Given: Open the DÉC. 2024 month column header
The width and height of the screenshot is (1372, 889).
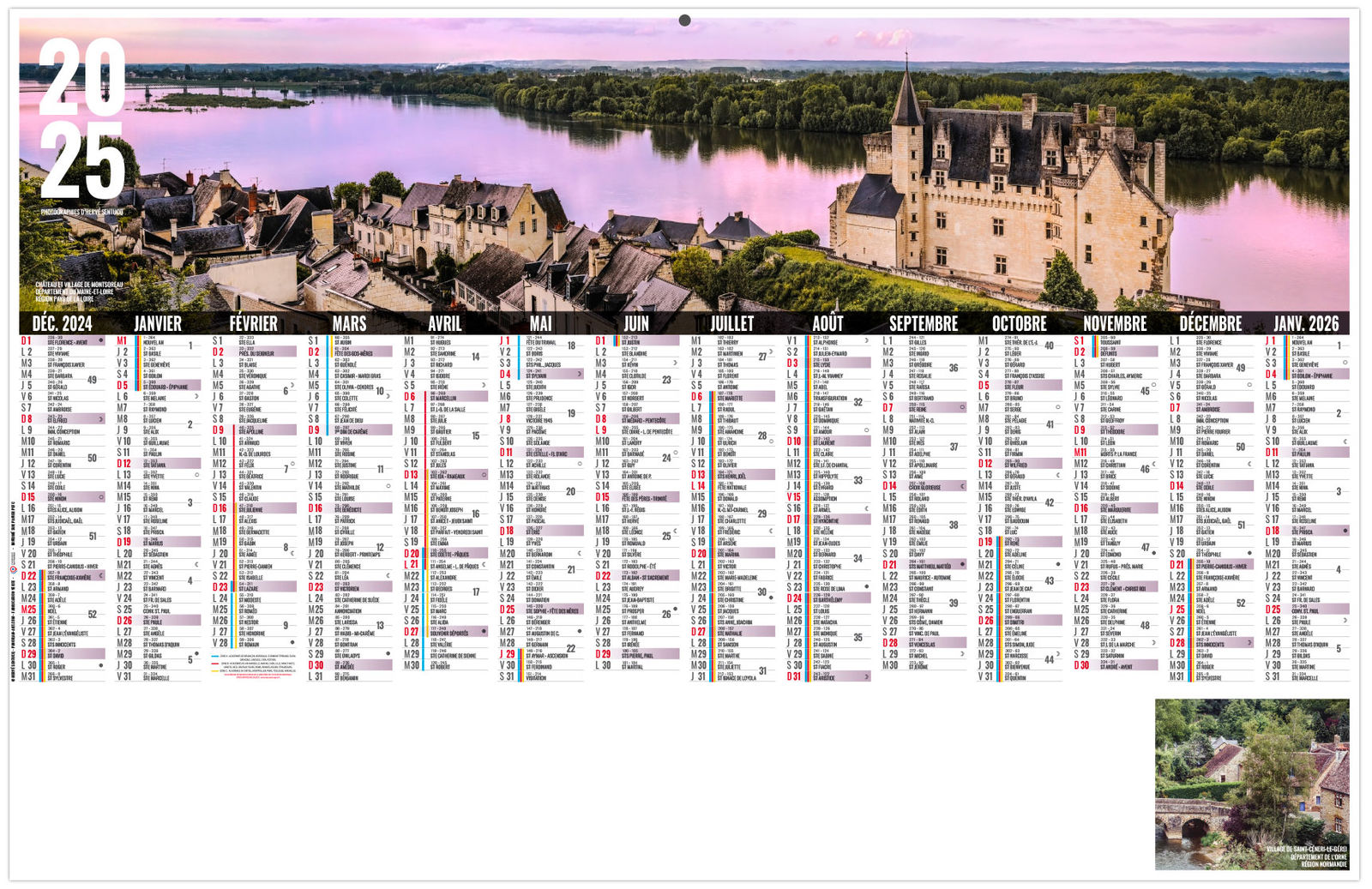Looking at the screenshot, I should 62,323.
